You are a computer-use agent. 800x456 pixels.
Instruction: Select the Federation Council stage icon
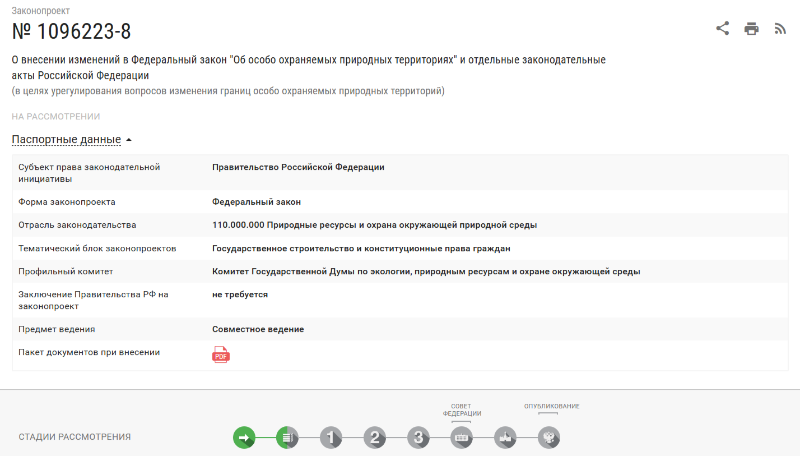coord(462,437)
